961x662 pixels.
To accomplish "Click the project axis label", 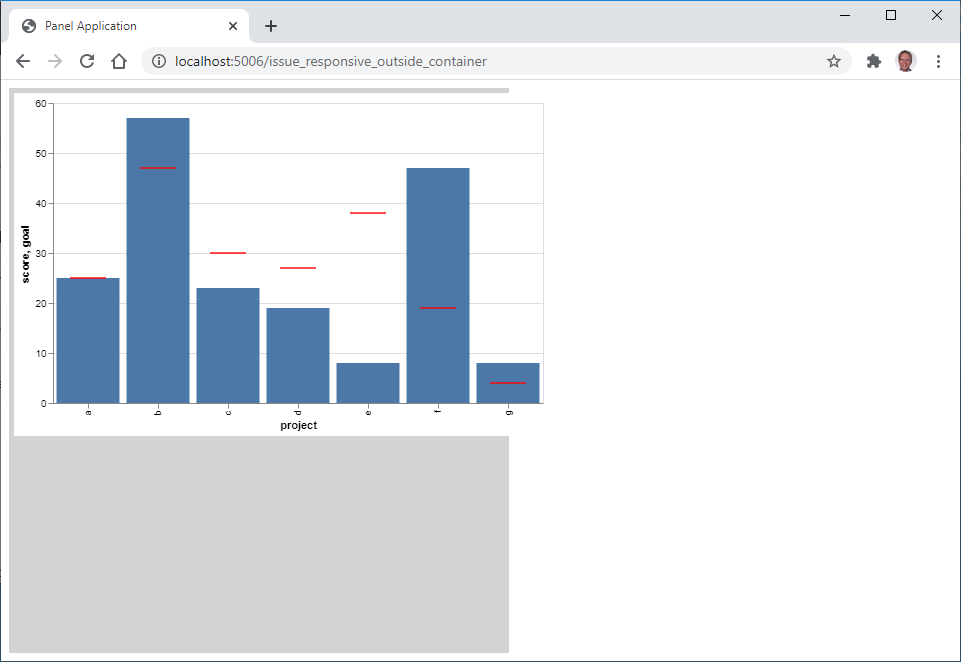I will (x=297, y=424).
